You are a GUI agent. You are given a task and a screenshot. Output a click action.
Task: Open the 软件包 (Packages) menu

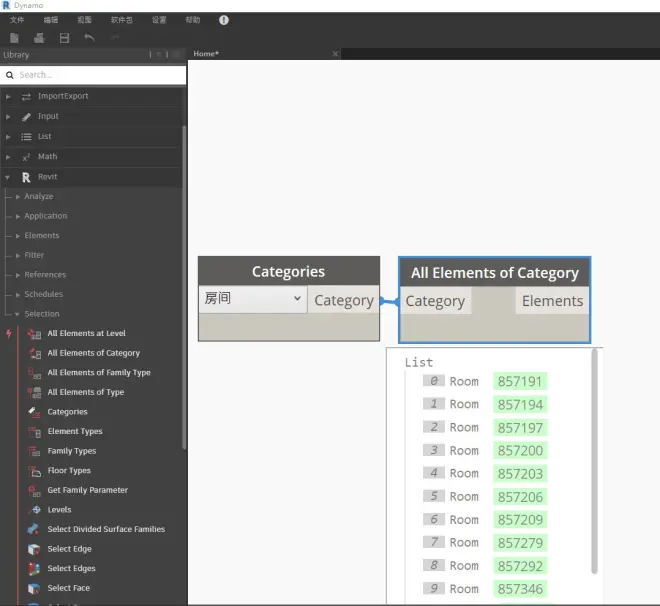click(122, 20)
